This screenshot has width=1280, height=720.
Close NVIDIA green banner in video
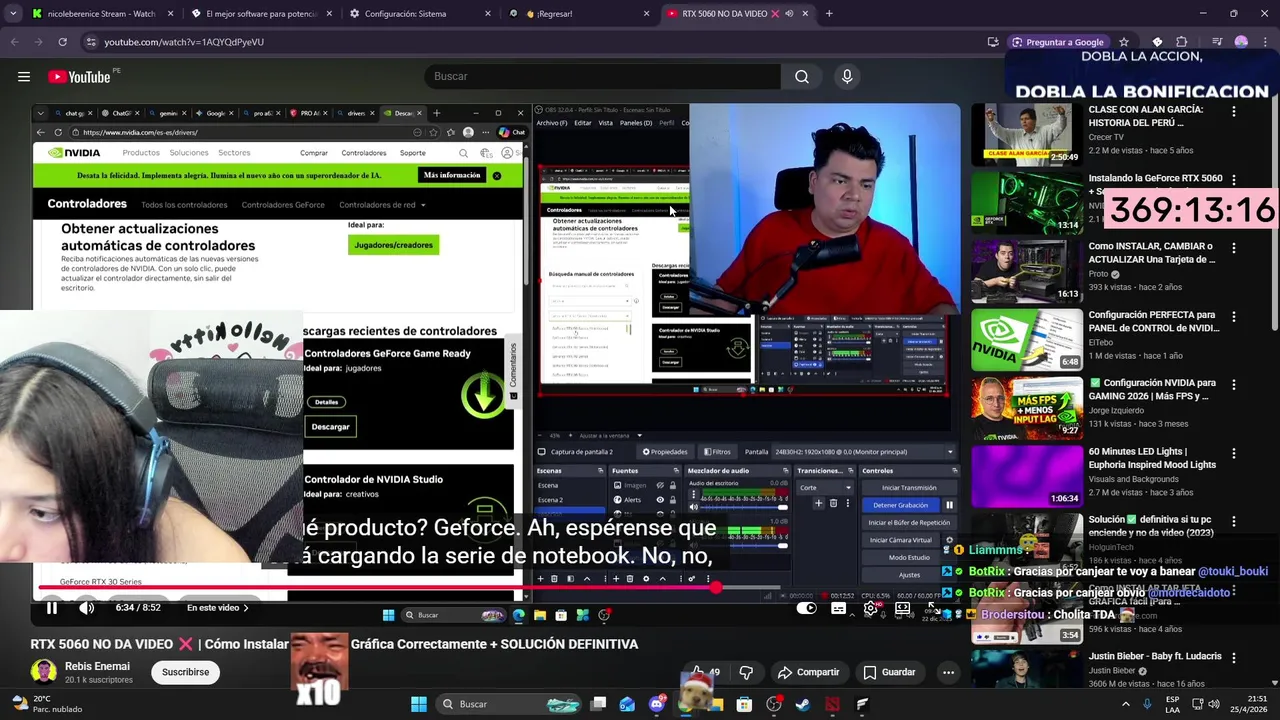point(496,175)
